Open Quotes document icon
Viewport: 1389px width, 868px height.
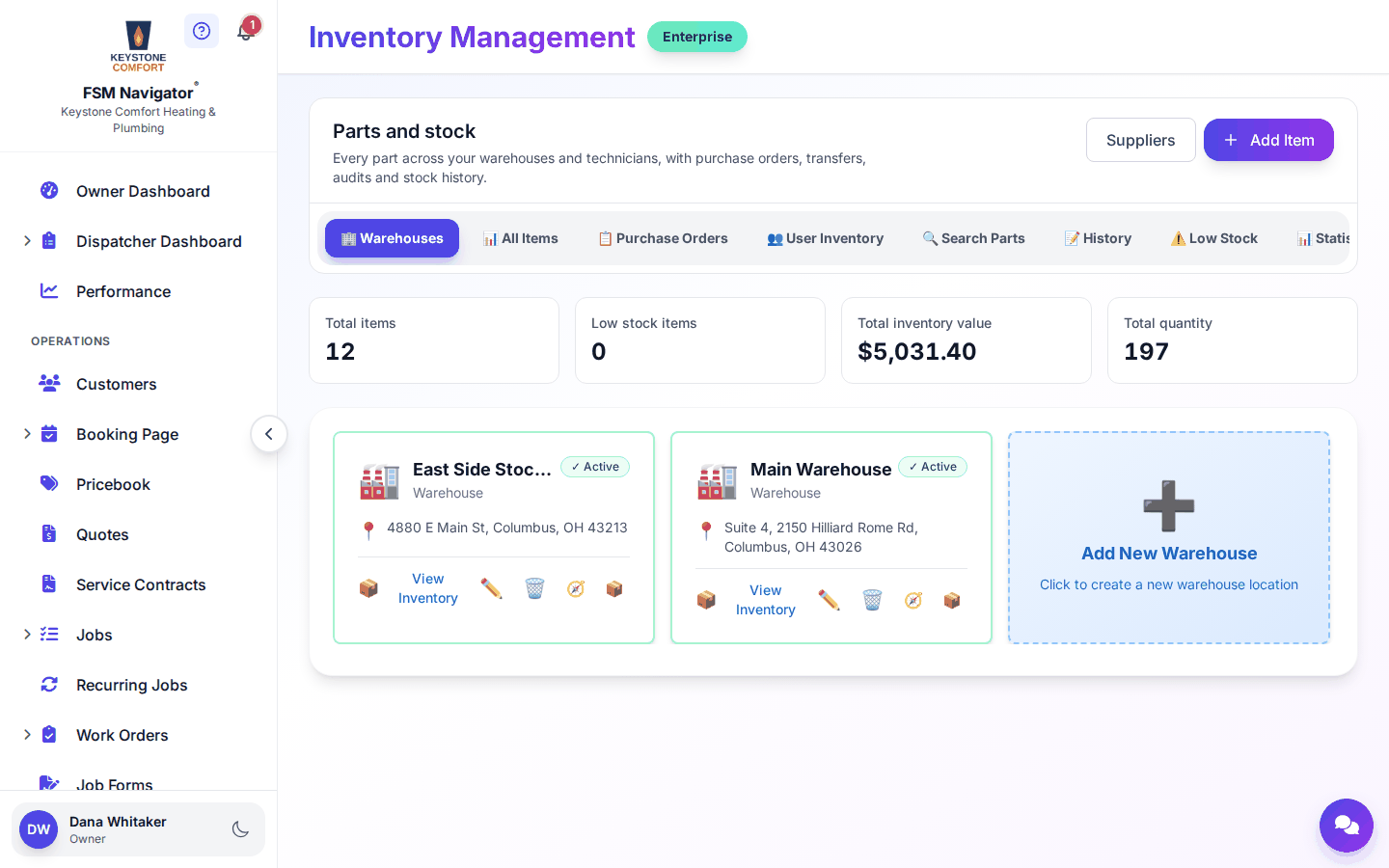click(x=49, y=533)
